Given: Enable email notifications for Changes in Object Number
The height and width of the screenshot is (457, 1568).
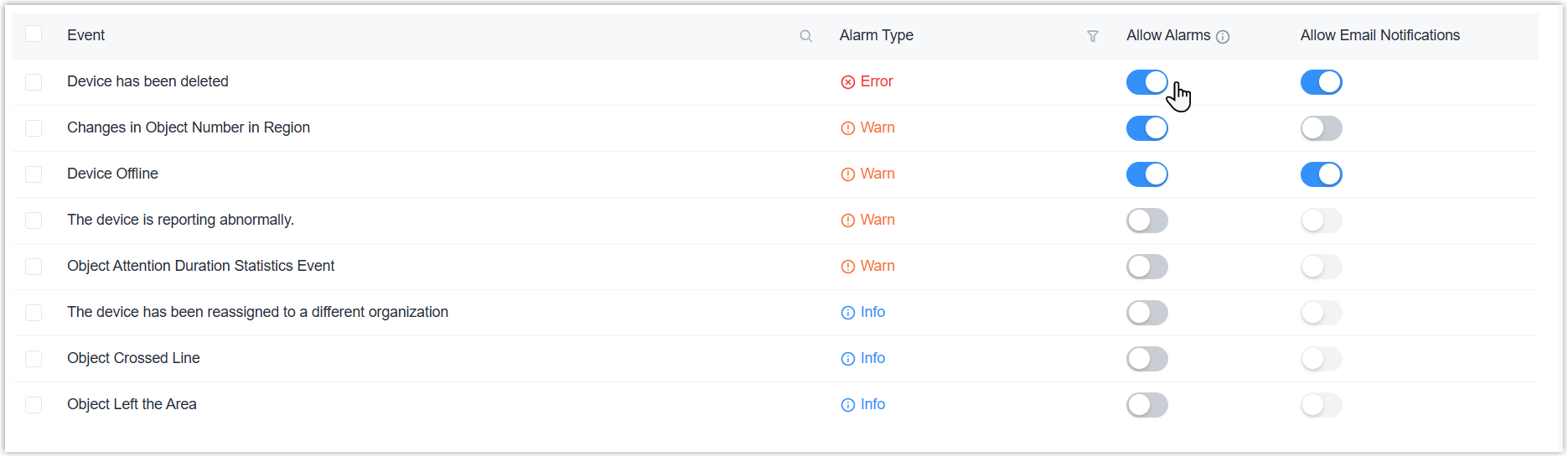Looking at the screenshot, I should pos(1321,128).
